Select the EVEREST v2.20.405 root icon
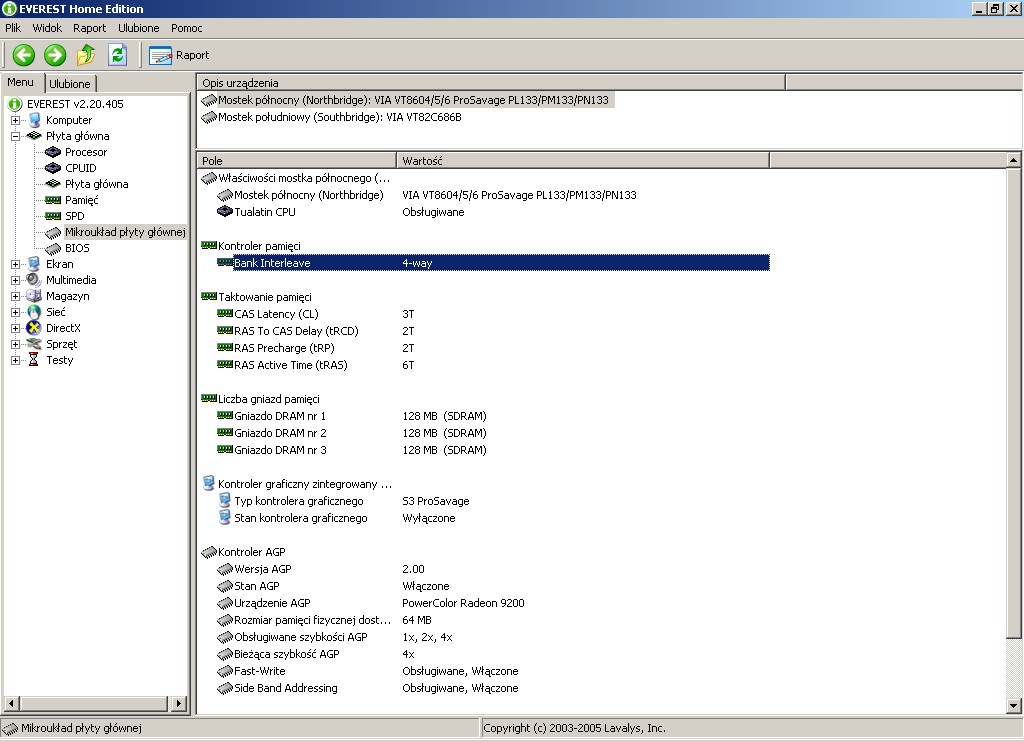The height and width of the screenshot is (742, 1024). coord(15,104)
